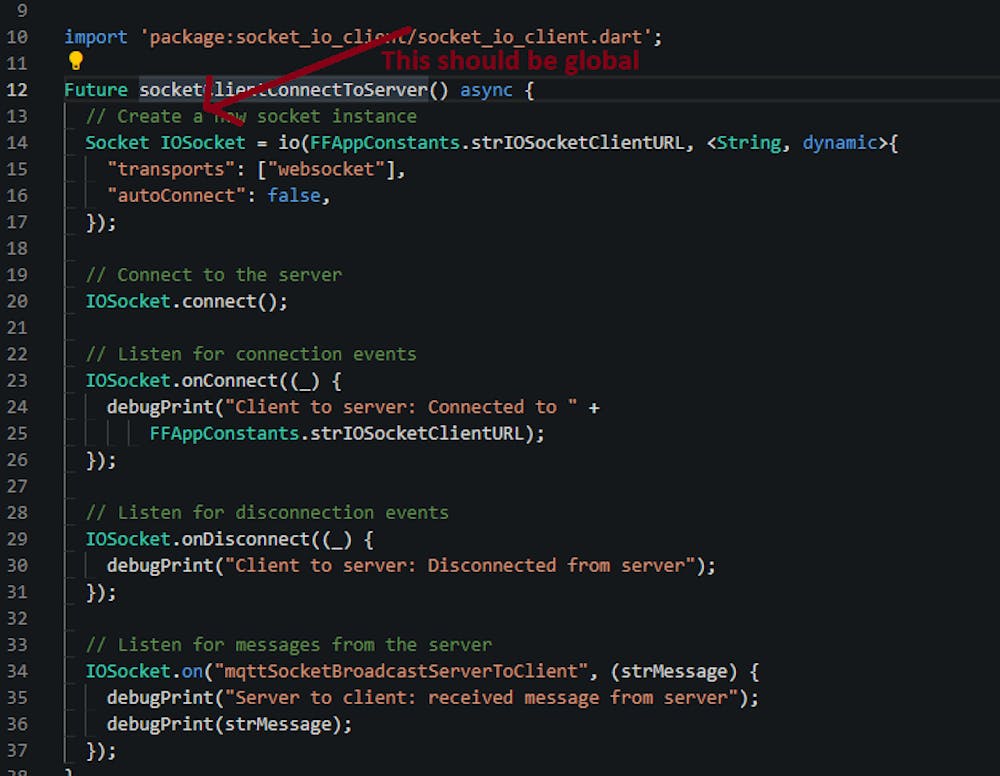Click line number 34 in the gutter
Viewport: 1000px width, 776px height.
click(17, 672)
